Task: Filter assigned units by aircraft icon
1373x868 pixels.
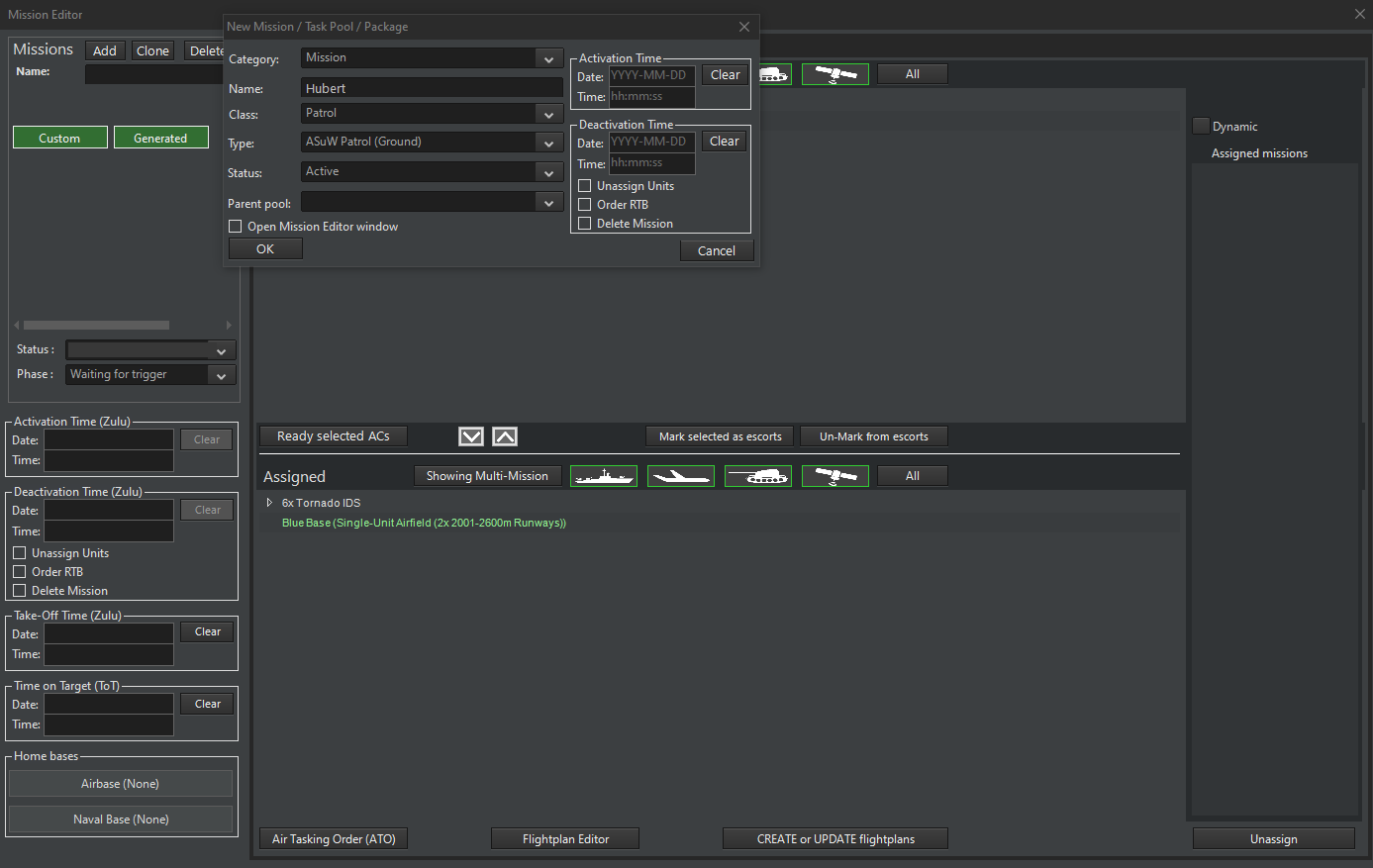Action: pos(681,476)
